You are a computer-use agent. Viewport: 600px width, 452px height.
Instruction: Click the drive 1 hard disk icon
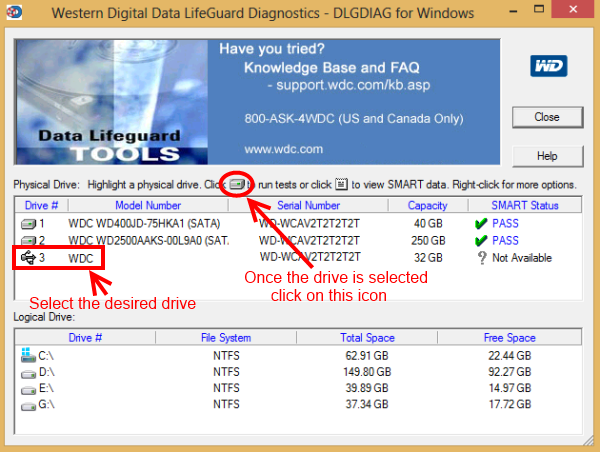pyautogui.click(x=28, y=223)
